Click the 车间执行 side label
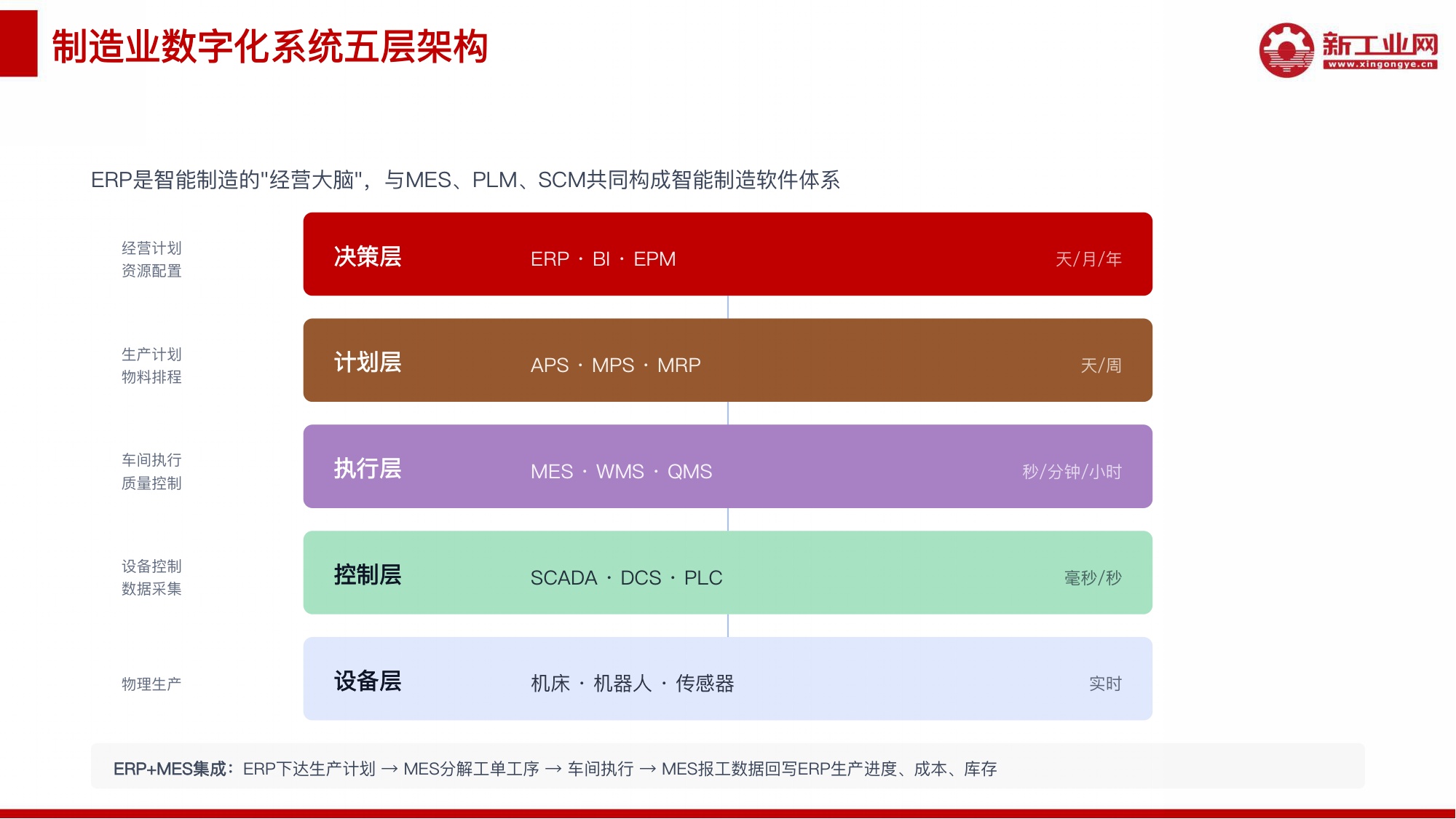Viewport: 1456px width, 819px height. [151, 460]
